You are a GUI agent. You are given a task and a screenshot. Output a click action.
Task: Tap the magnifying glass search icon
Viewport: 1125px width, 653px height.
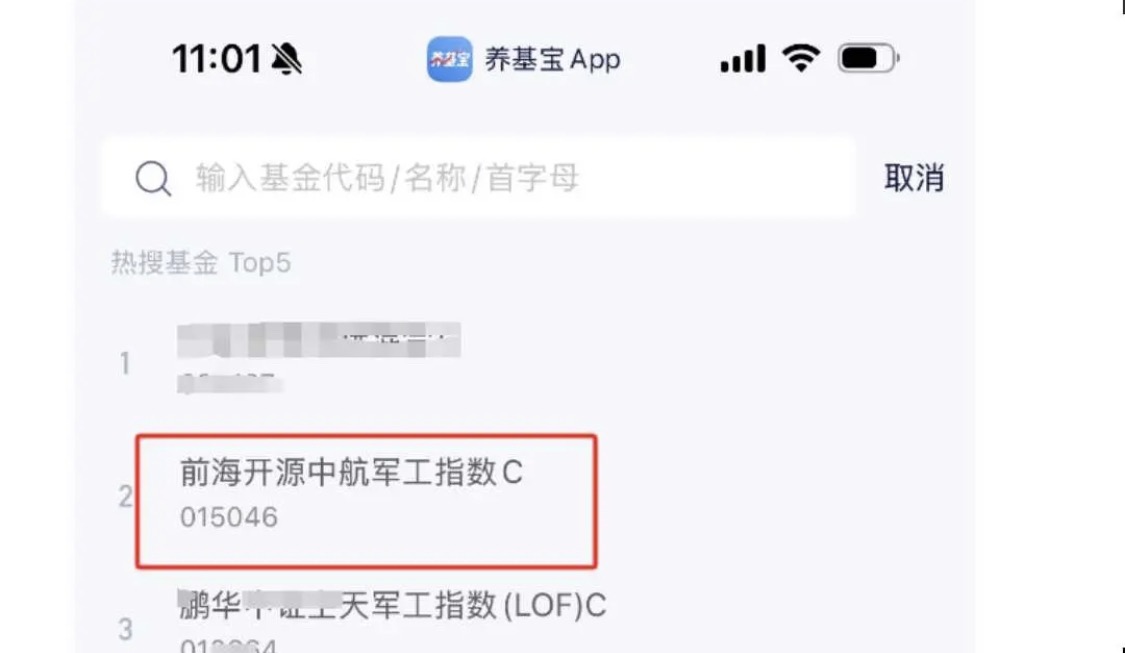[x=154, y=178]
